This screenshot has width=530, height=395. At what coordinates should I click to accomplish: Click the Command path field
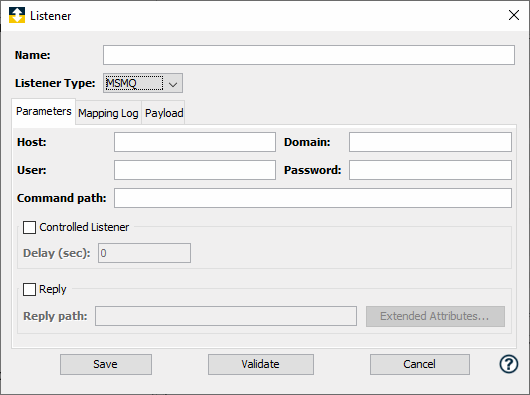313,198
